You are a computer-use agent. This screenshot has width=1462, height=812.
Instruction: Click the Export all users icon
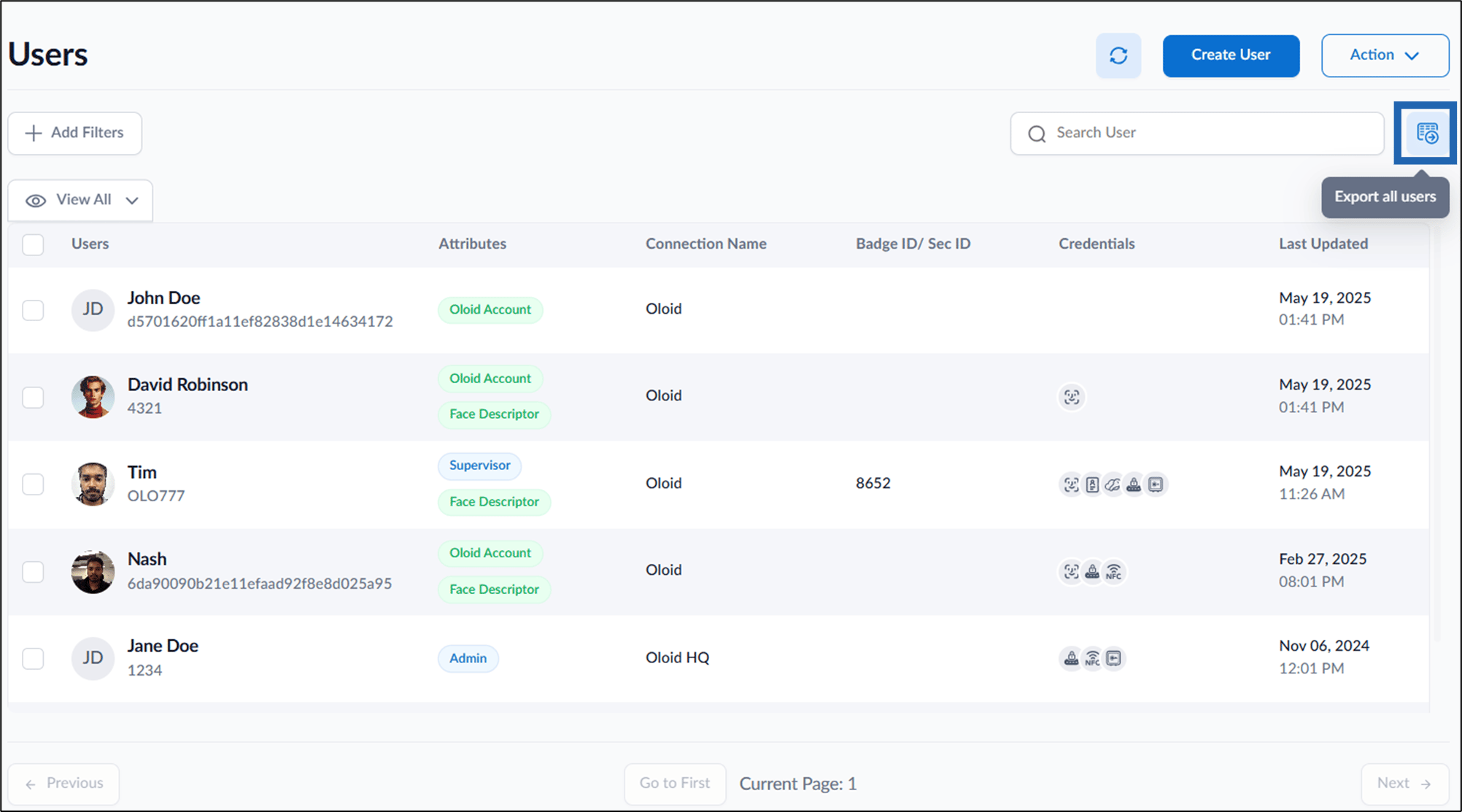coord(1427,134)
